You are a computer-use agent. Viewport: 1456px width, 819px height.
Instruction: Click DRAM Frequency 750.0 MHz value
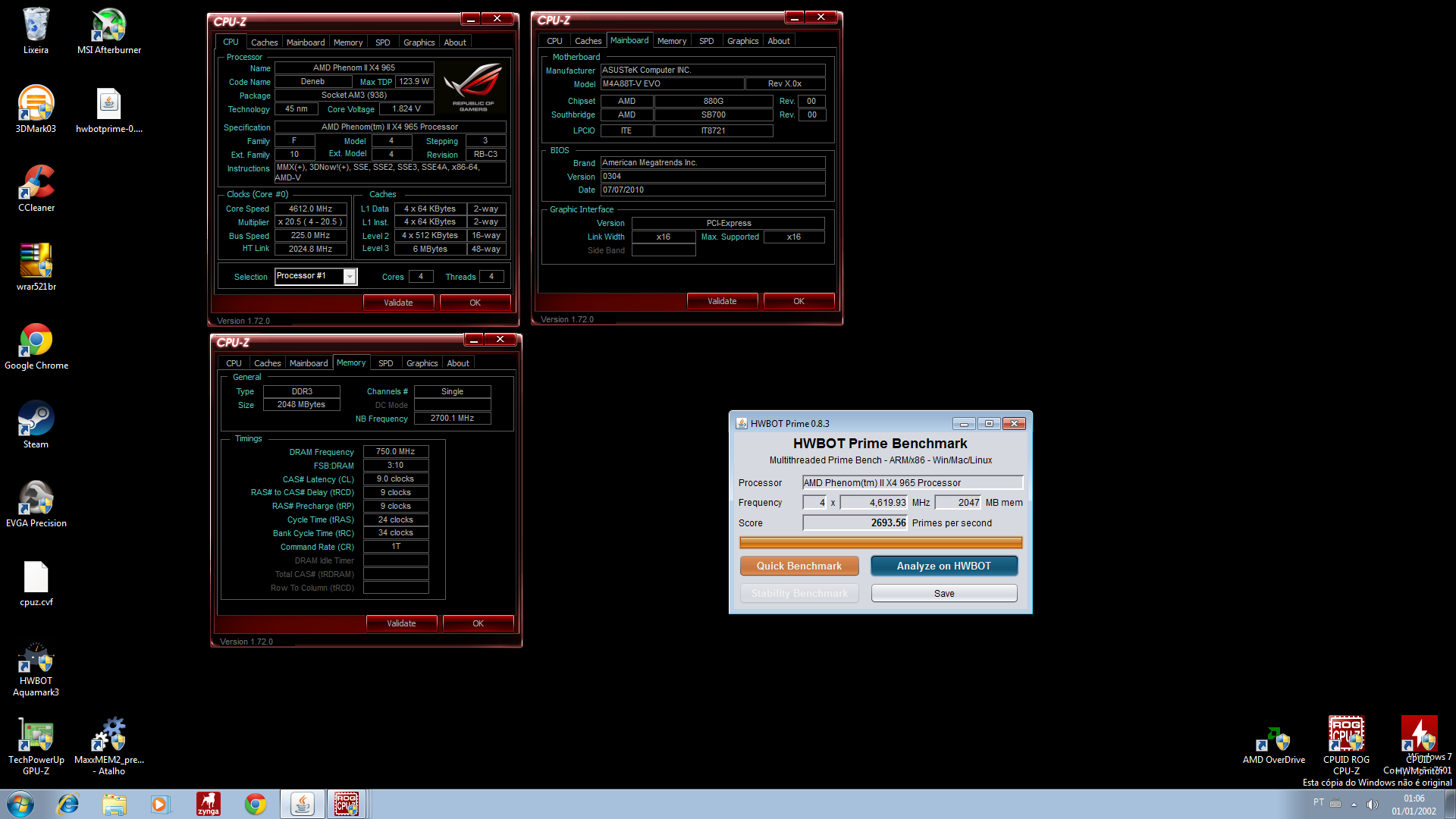396,451
